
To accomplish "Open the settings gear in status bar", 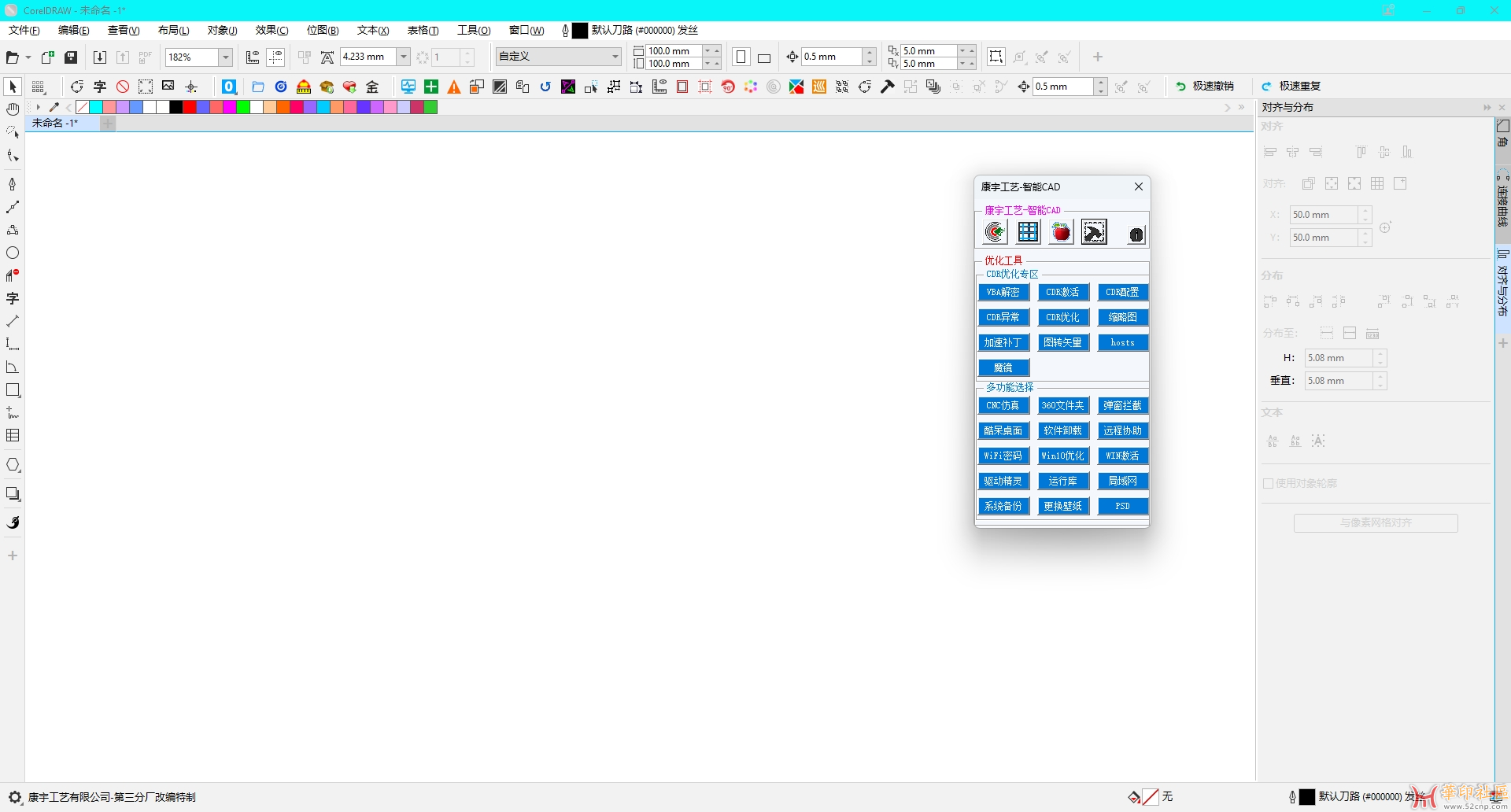I will (x=14, y=797).
